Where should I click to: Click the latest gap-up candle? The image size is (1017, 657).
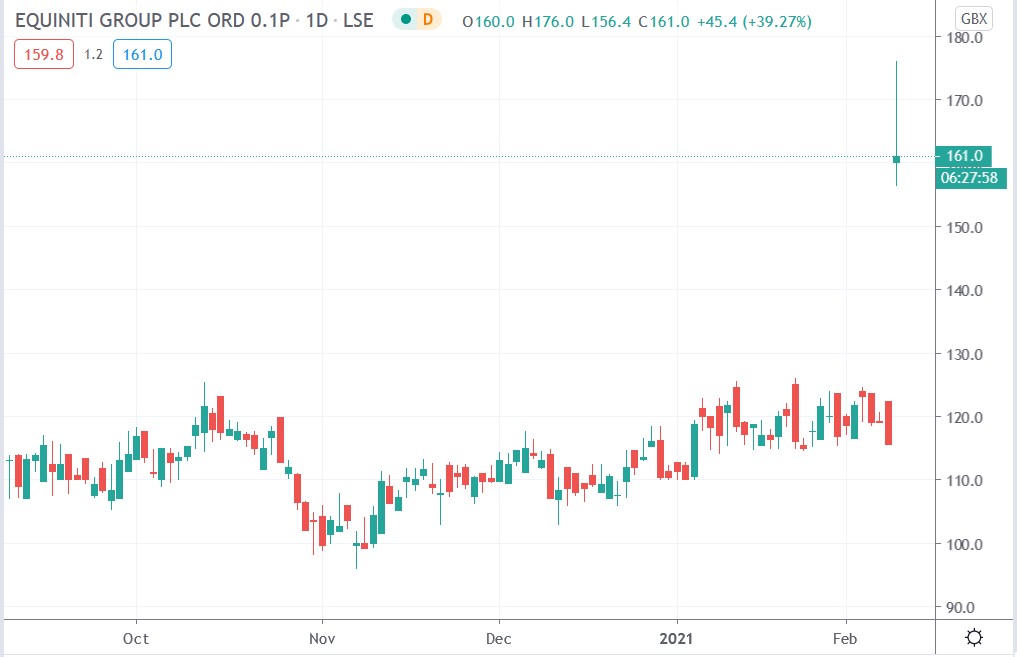[896, 159]
